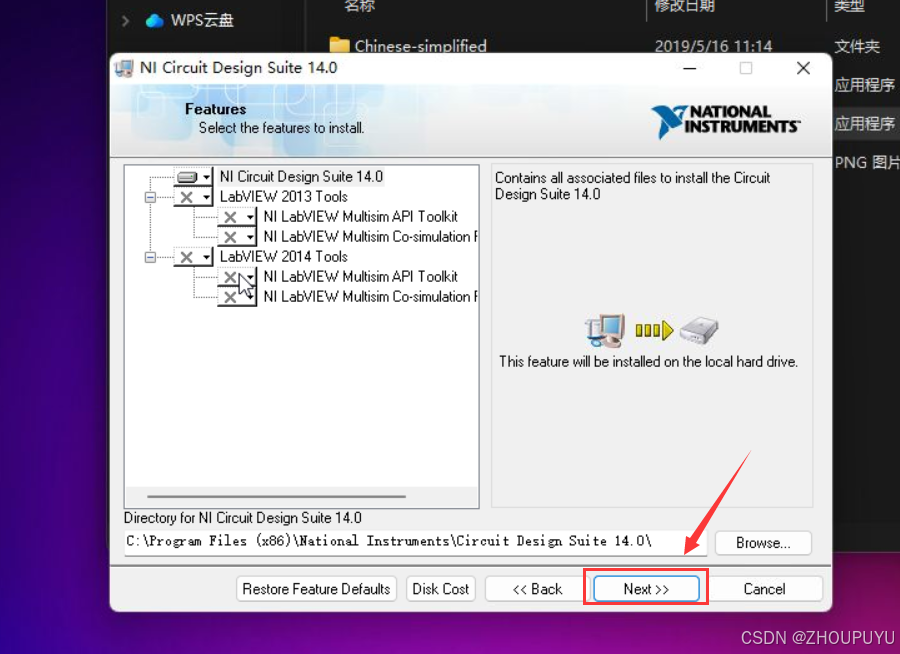900x654 pixels.
Task: Open the install state dropdown for NI LabVIEW Multisim API Toolkit under LabVIEW 2013 Tools
Action: pyautogui.click(x=237, y=217)
